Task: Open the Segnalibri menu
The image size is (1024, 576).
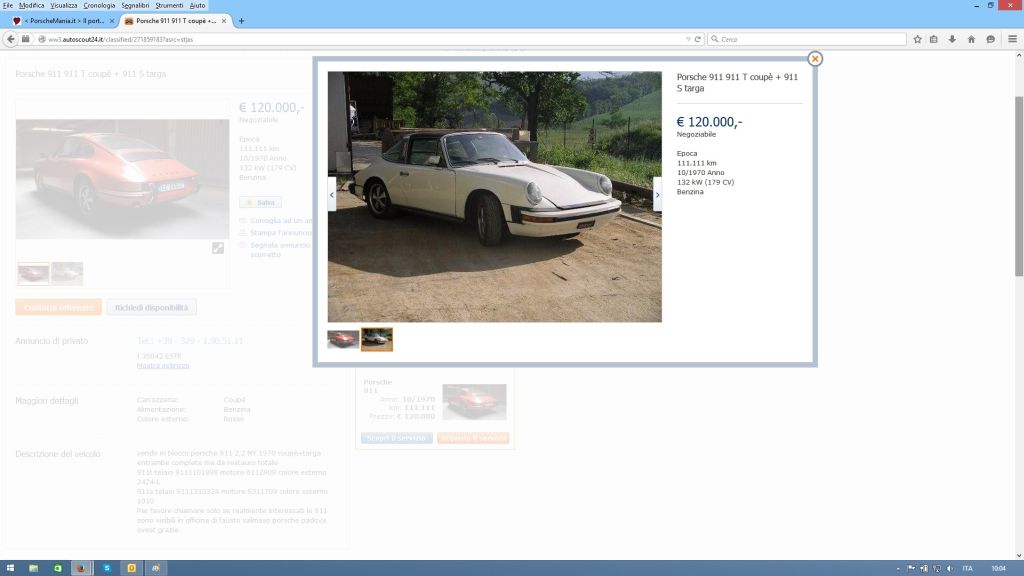Action: 135,5
